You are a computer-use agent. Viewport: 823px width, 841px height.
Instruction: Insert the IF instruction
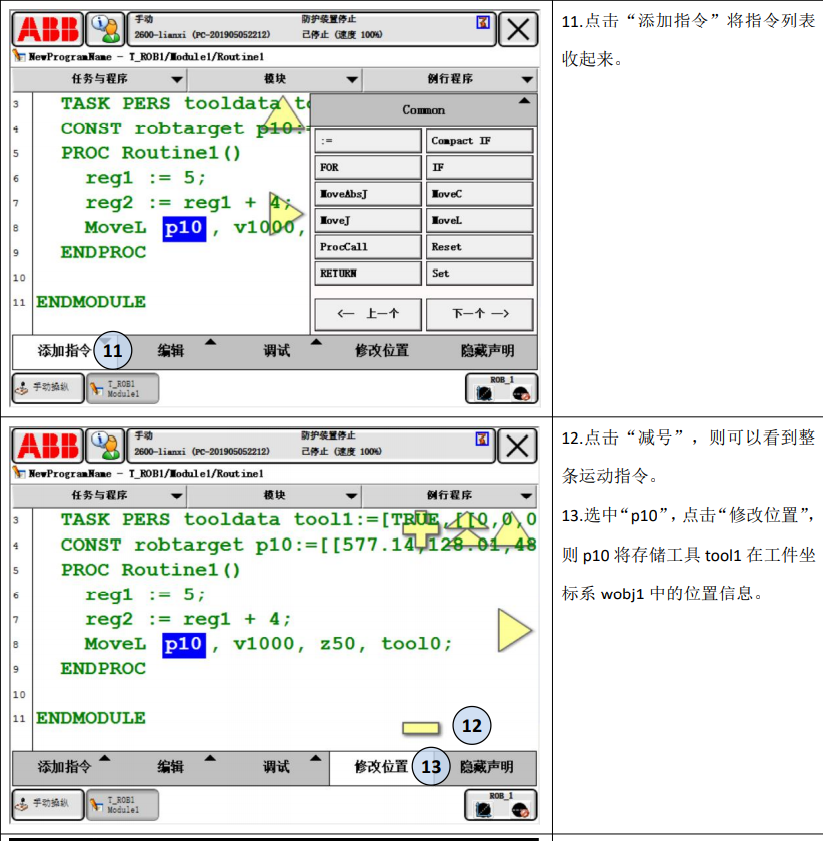(x=480, y=167)
